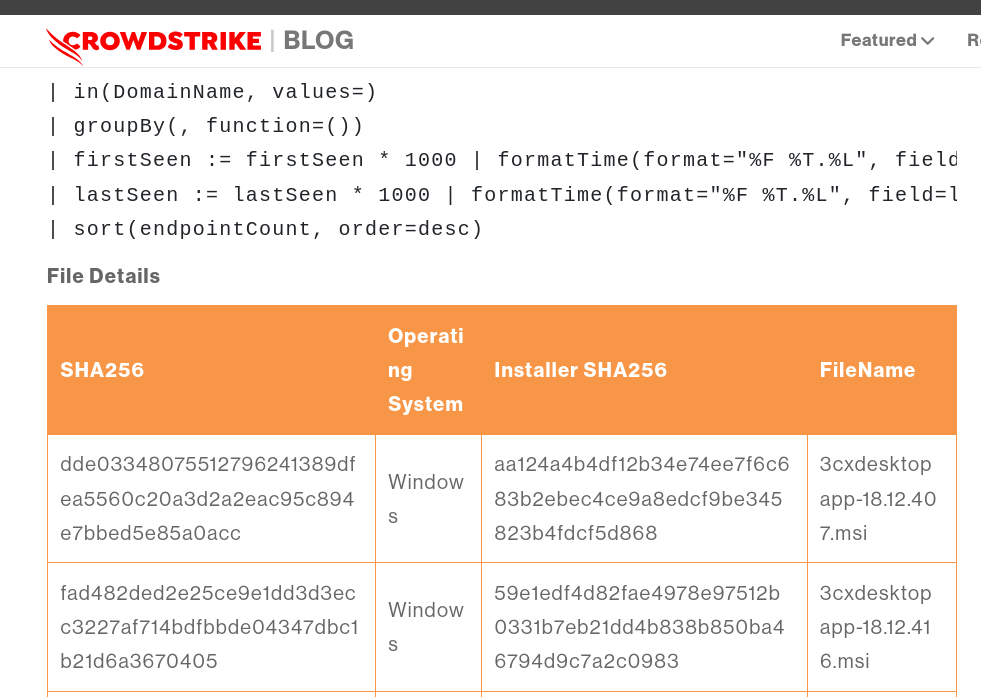The width and height of the screenshot is (981, 697).
Task: Click the installer hash starting with aa124a4b
Action: 641,498
